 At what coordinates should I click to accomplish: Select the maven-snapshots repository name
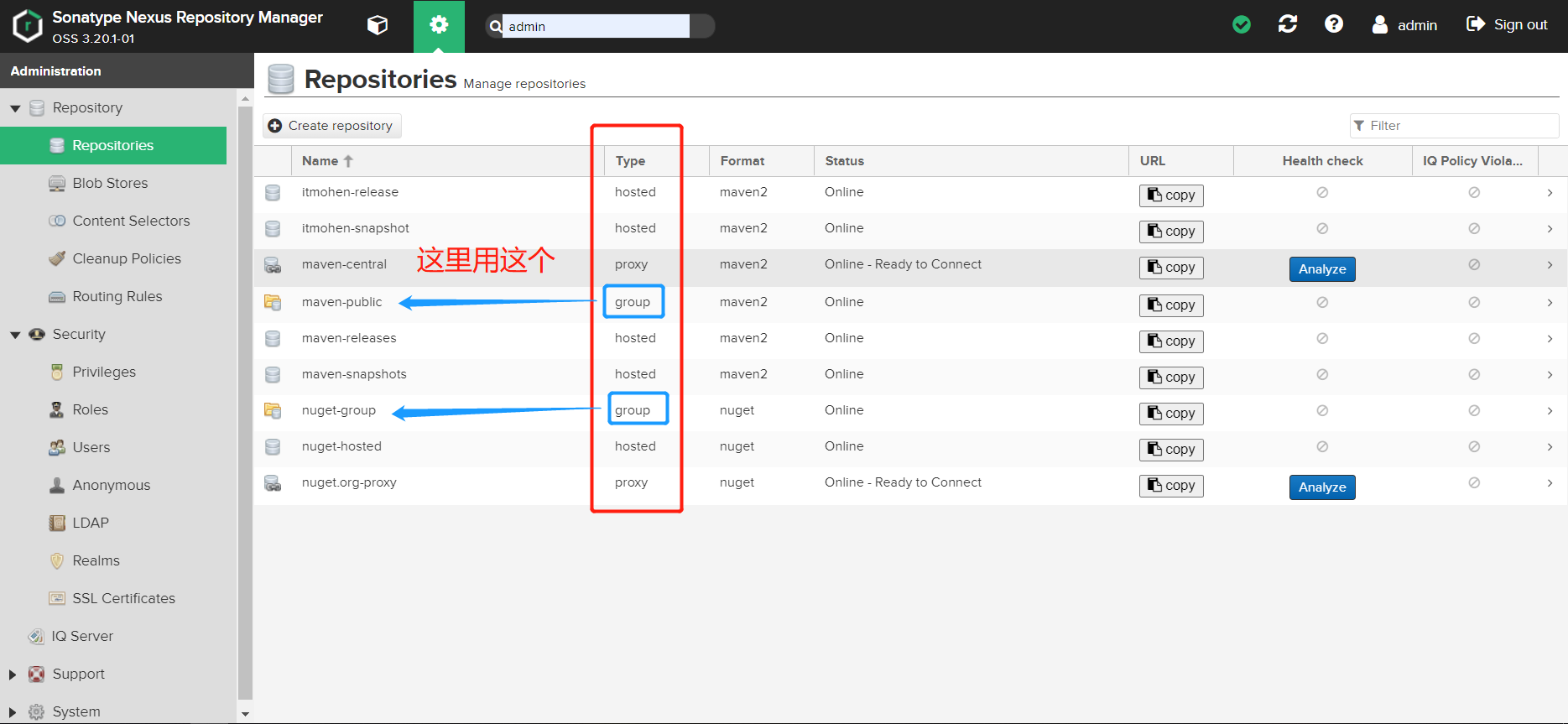pos(354,374)
